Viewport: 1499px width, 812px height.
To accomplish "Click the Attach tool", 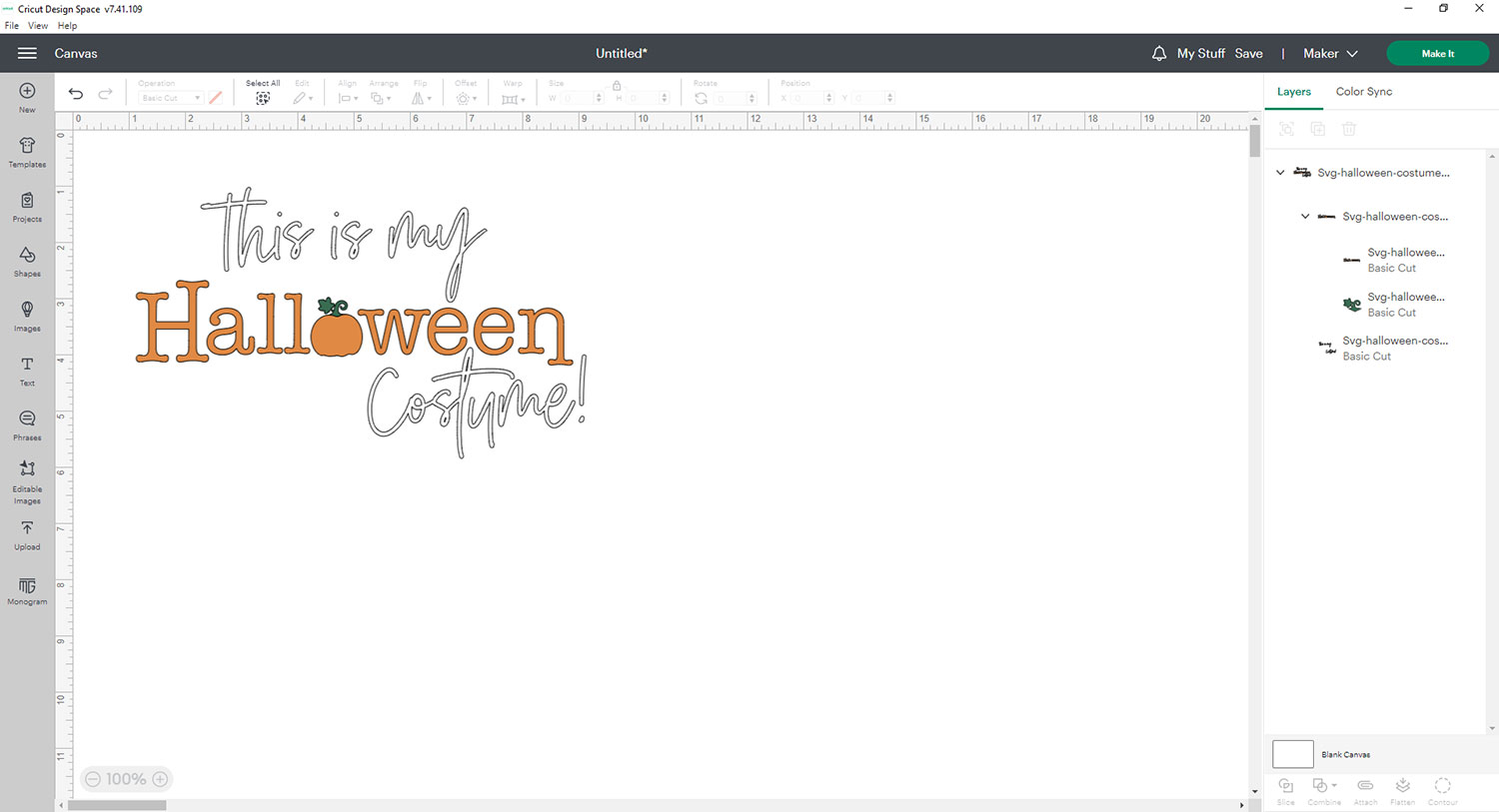I will [1365, 791].
